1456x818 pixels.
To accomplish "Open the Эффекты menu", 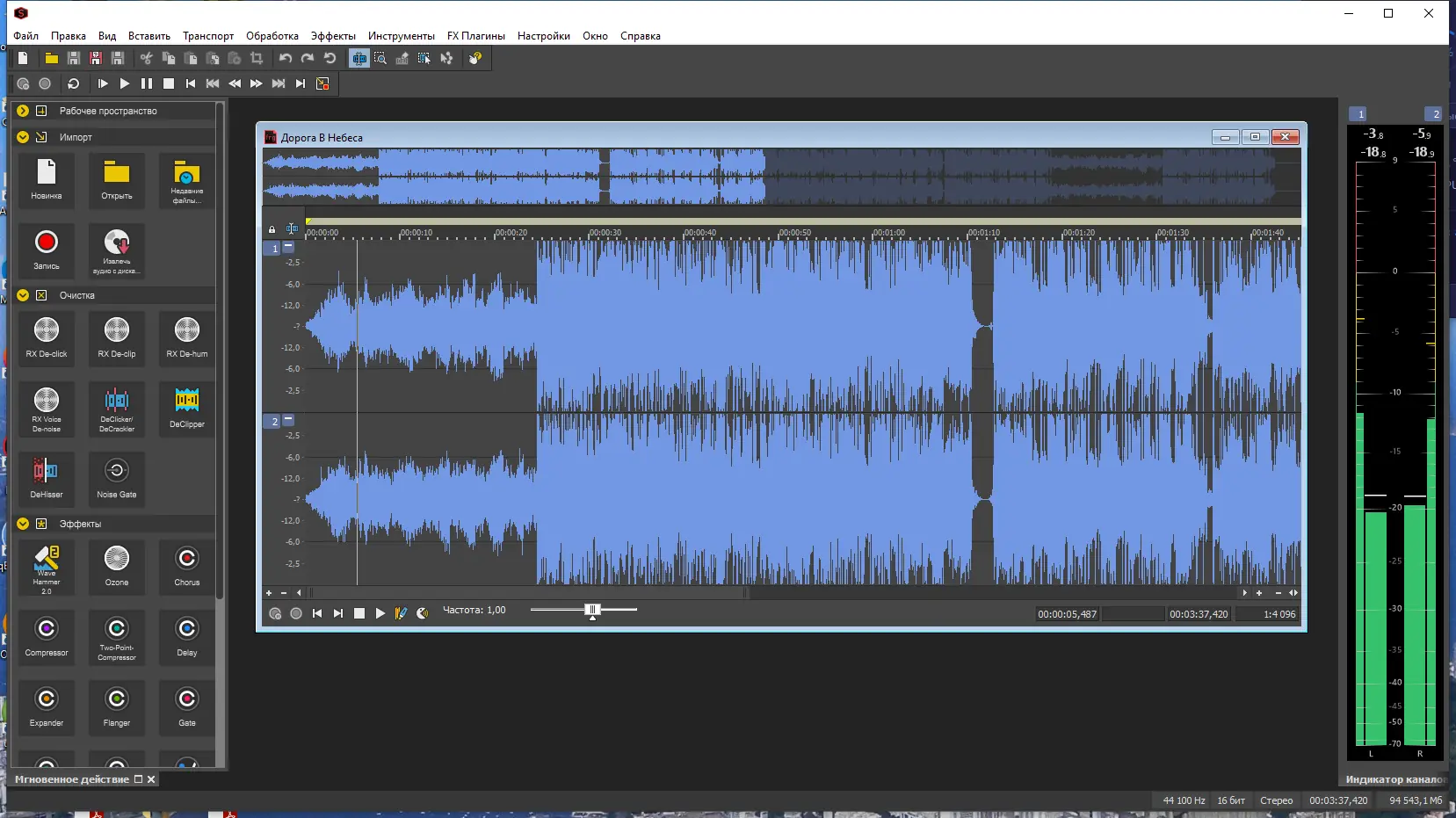I will pyautogui.click(x=333, y=36).
